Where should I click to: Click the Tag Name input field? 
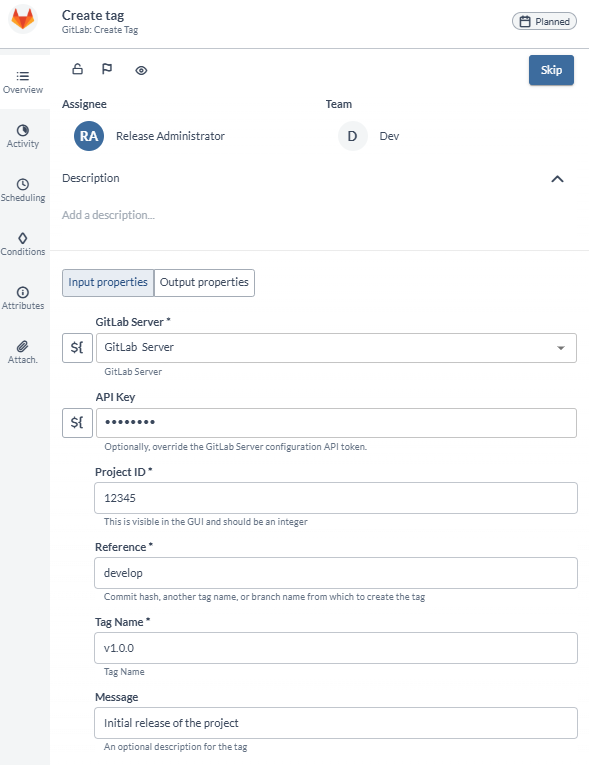click(336, 648)
